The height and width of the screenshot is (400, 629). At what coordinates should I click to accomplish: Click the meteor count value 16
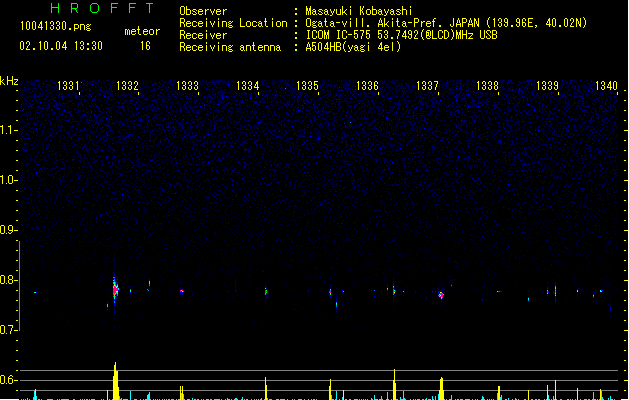click(145, 46)
